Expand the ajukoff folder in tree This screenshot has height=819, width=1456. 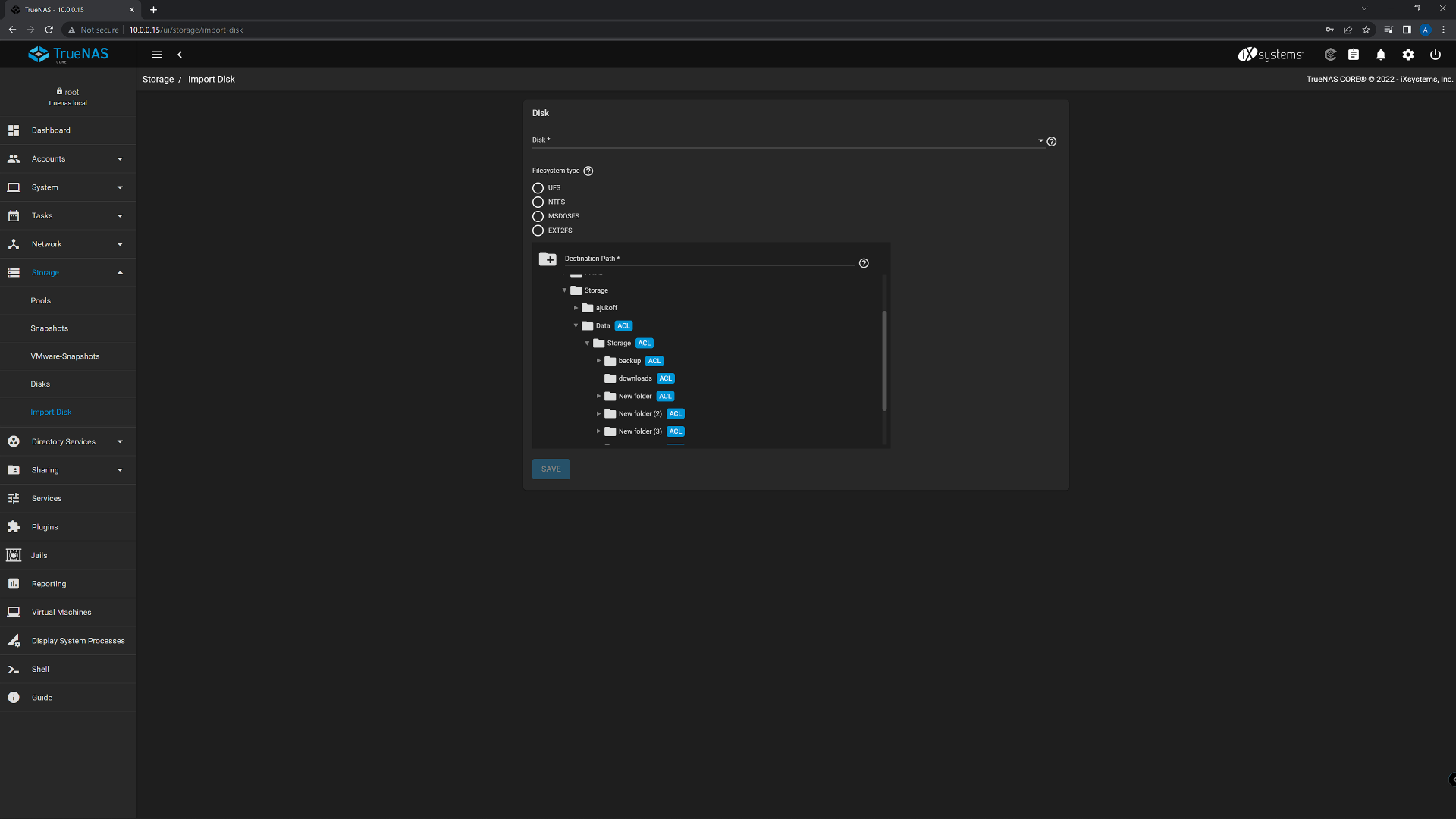tap(576, 308)
